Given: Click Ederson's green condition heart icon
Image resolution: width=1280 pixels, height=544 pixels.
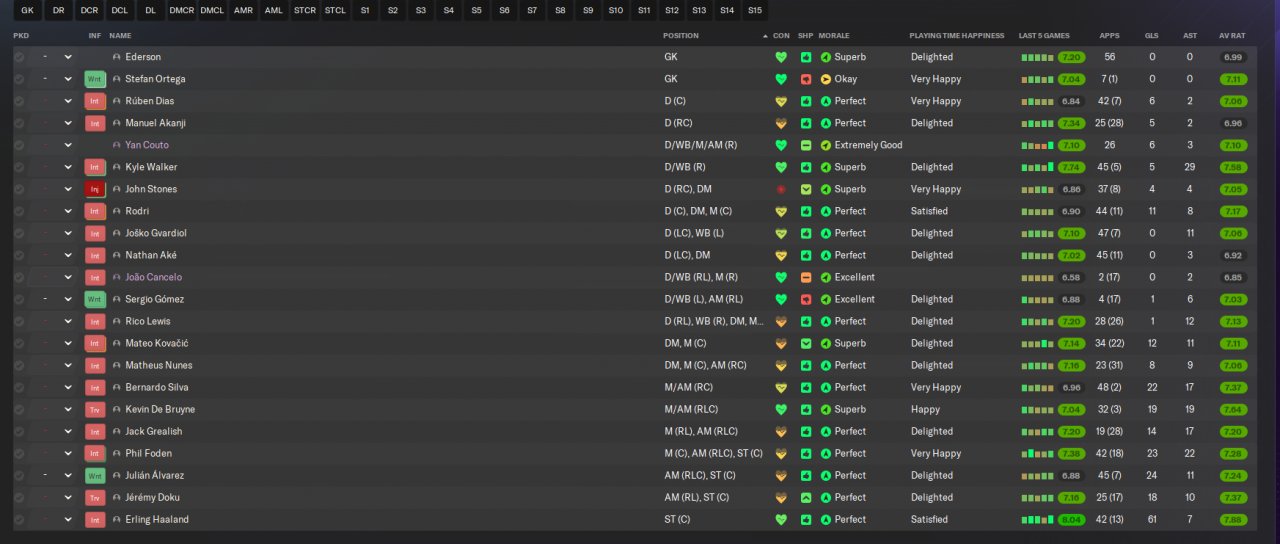Looking at the screenshot, I should coord(781,57).
